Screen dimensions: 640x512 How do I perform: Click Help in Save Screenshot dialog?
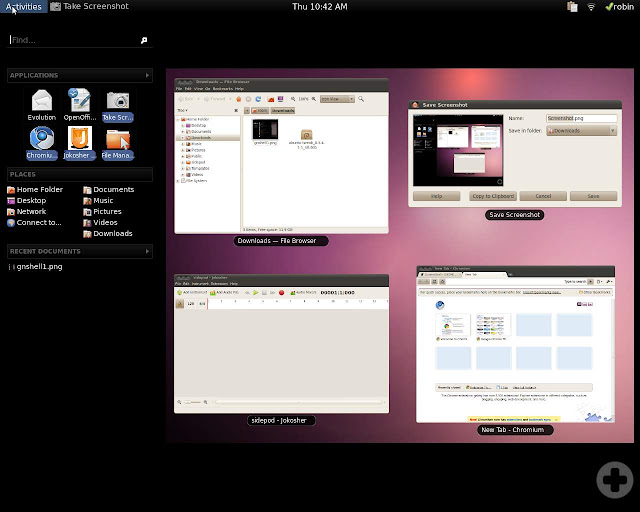(436, 196)
